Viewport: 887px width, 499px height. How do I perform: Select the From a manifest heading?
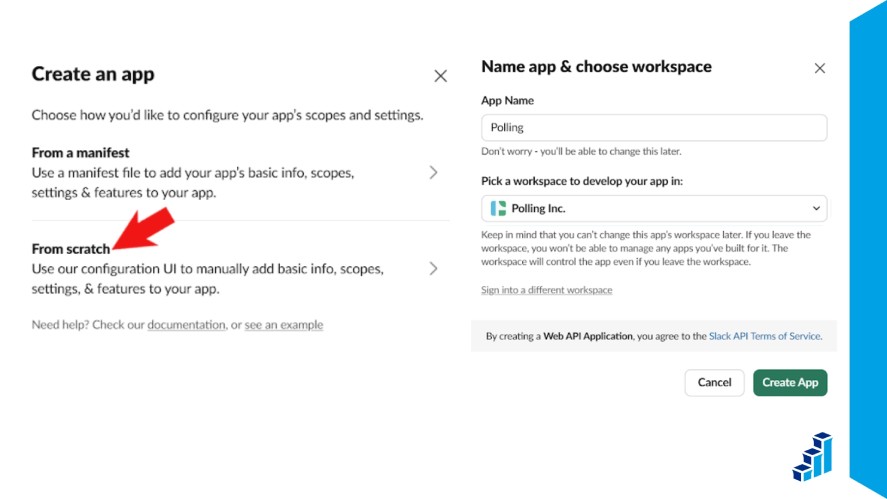tap(80, 153)
